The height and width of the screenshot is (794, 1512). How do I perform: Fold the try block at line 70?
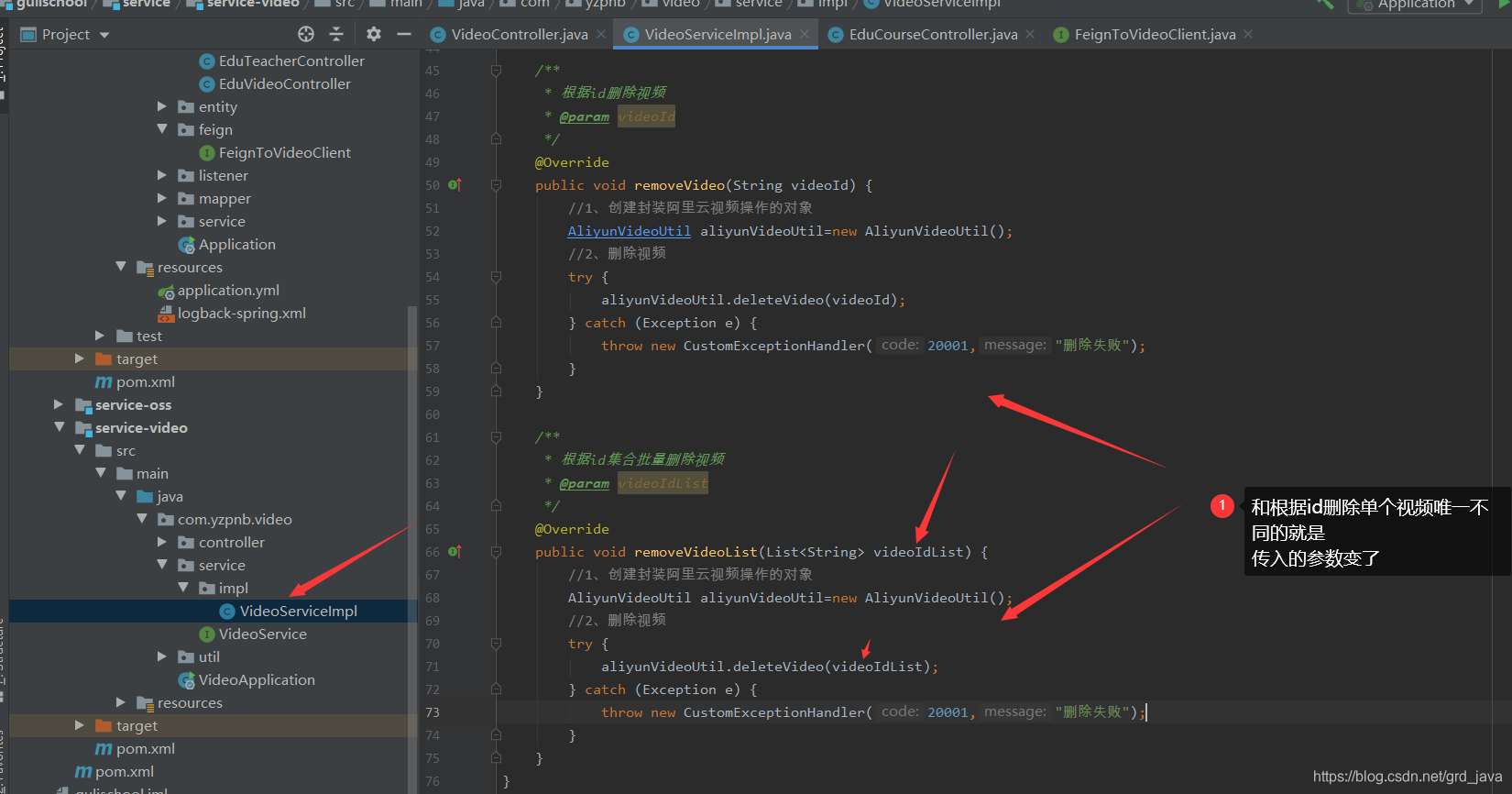[496, 644]
